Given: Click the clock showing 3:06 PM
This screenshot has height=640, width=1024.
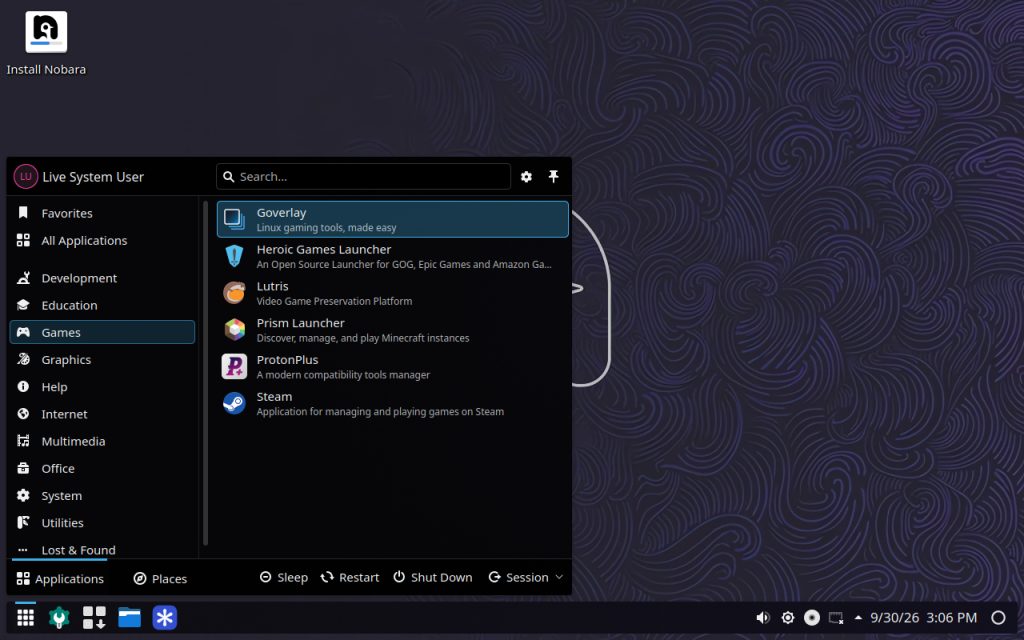Looking at the screenshot, I should (952, 618).
